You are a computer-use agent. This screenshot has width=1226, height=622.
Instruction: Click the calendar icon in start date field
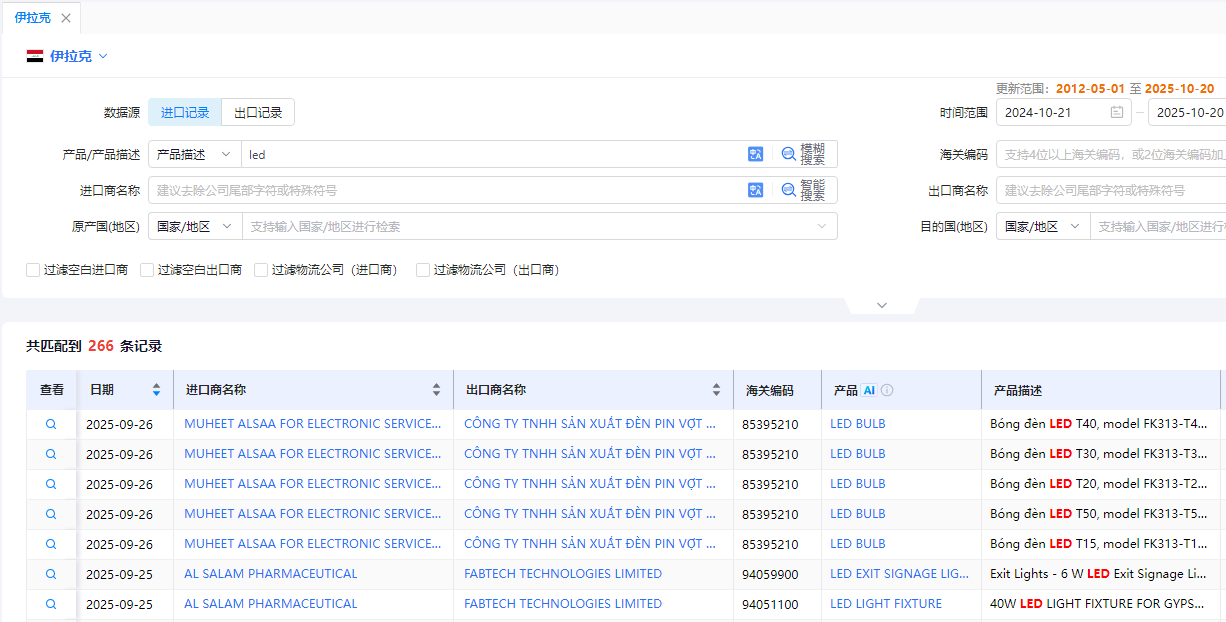tap(1117, 112)
